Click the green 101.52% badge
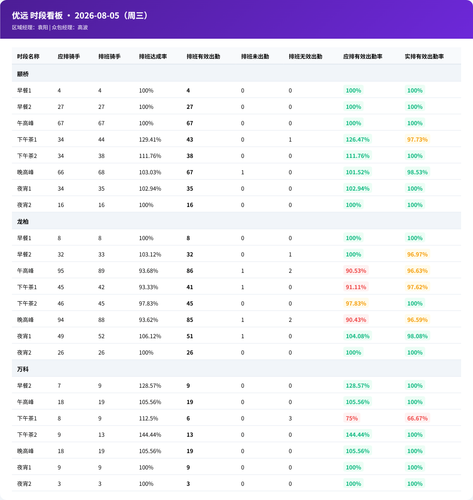The width and height of the screenshot is (473, 500). click(x=357, y=172)
